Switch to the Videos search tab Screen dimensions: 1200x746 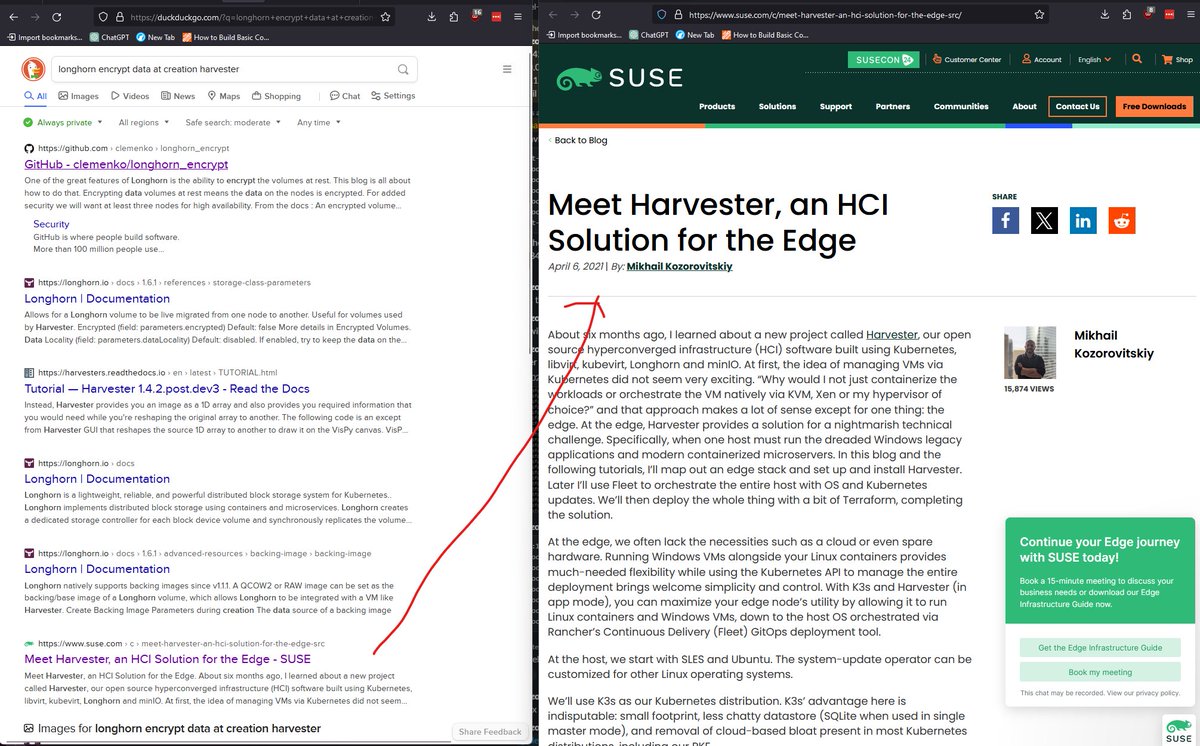click(x=130, y=96)
